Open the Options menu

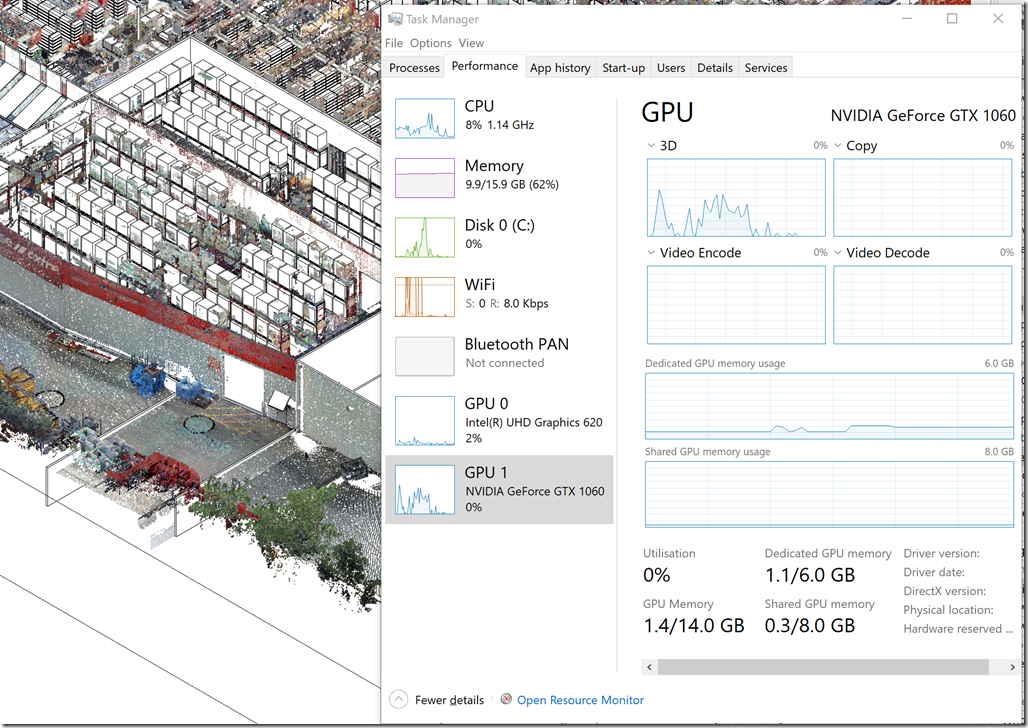pos(430,43)
